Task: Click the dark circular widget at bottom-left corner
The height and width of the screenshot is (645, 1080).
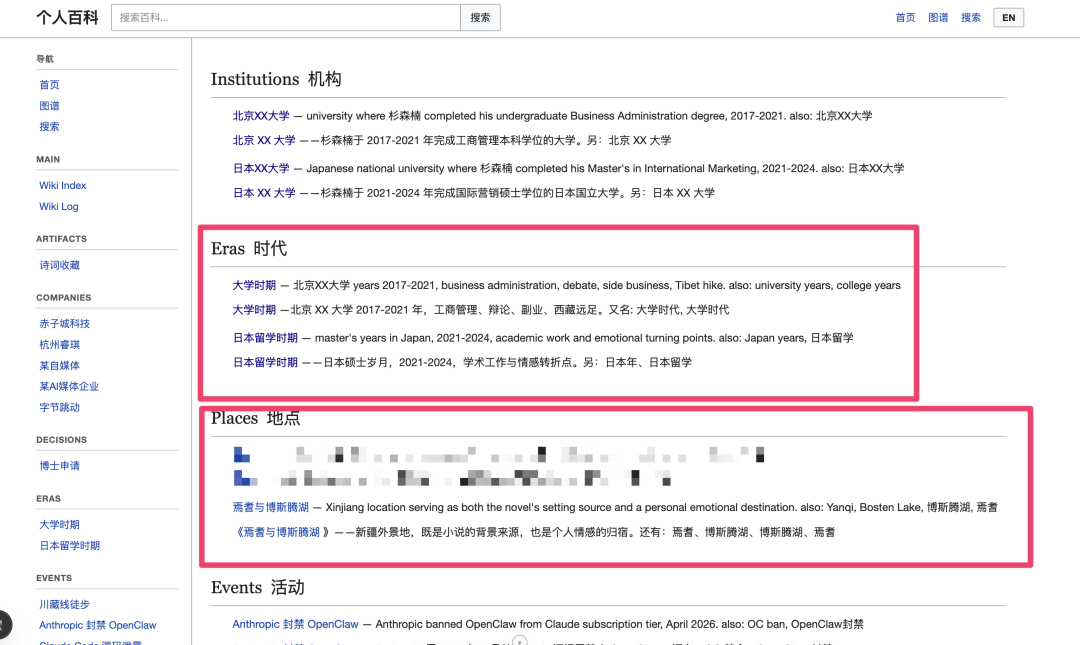Action: (5, 624)
